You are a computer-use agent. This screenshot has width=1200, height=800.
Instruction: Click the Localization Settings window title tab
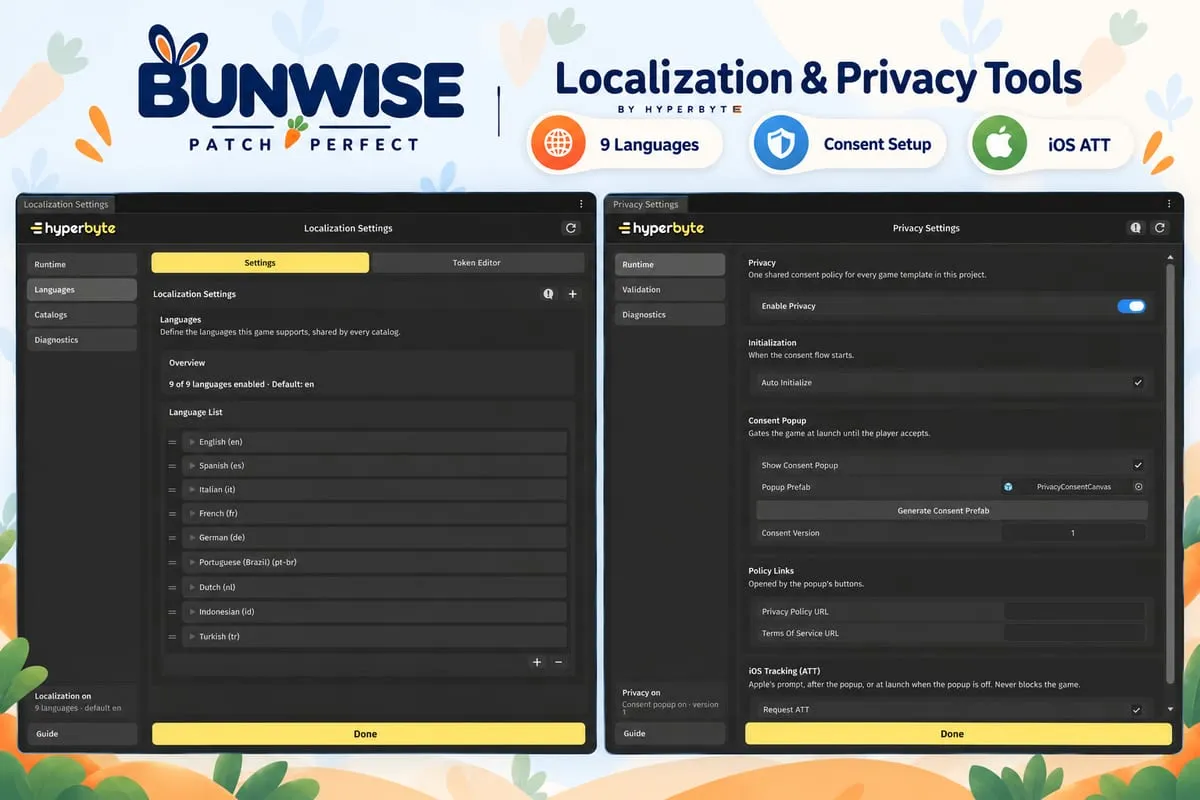[66, 204]
